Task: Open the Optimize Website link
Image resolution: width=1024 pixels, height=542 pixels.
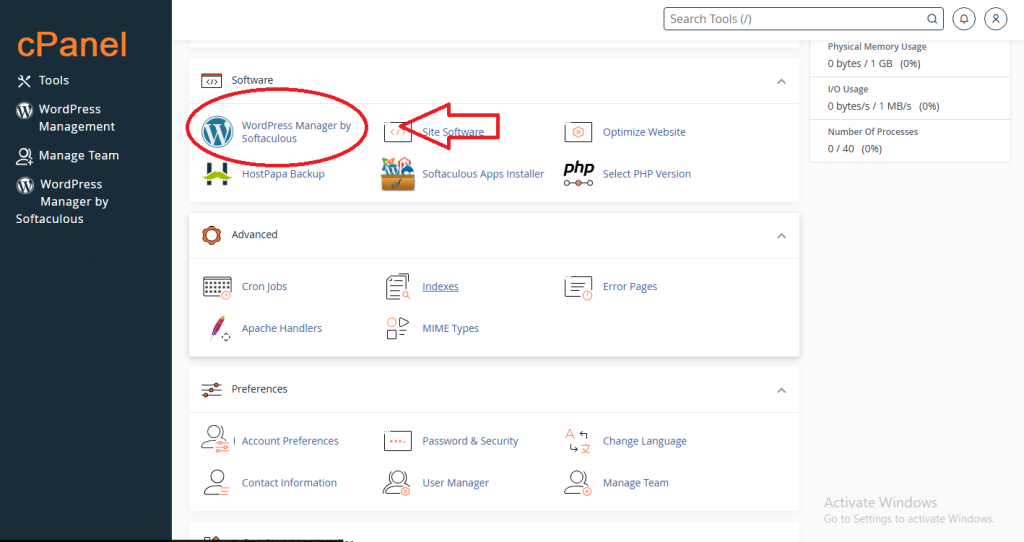Action: (x=644, y=132)
